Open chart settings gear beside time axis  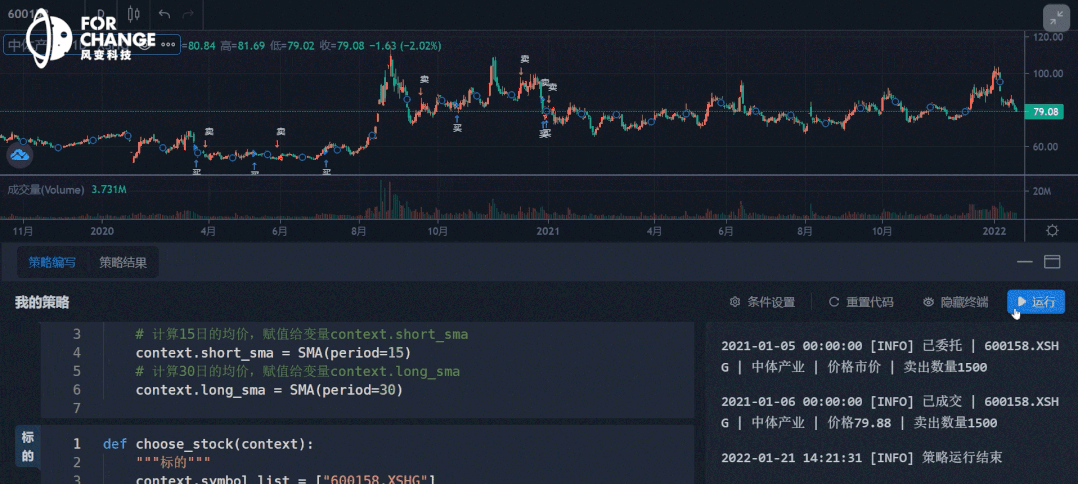[x=1052, y=230]
